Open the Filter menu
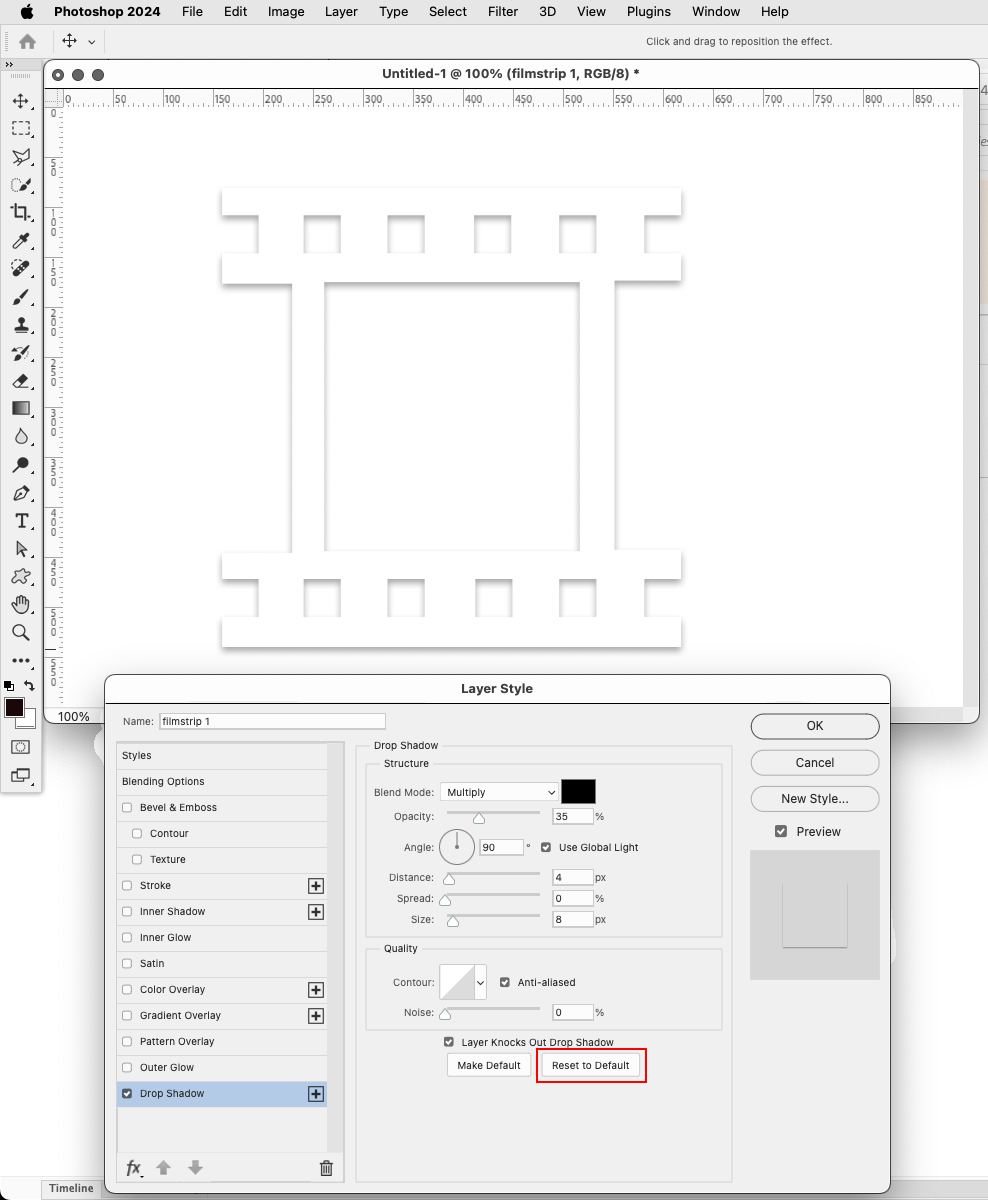Viewport: 988px width, 1200px height. 502,12
